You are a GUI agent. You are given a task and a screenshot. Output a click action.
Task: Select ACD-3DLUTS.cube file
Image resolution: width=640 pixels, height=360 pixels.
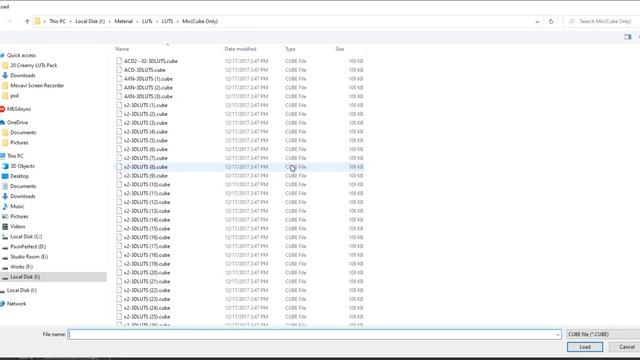tap(144, 70)
